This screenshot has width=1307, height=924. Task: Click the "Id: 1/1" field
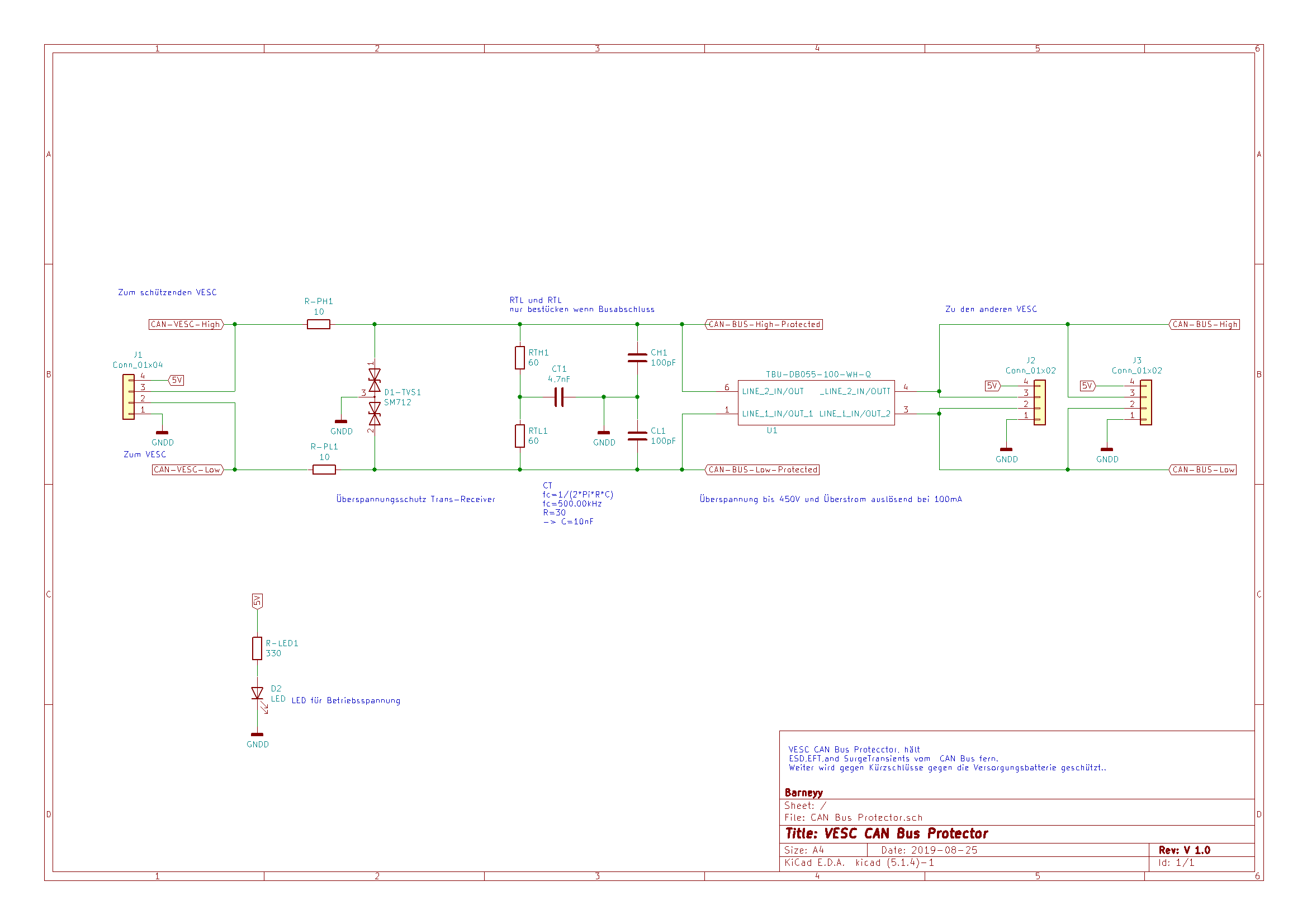1176,863
